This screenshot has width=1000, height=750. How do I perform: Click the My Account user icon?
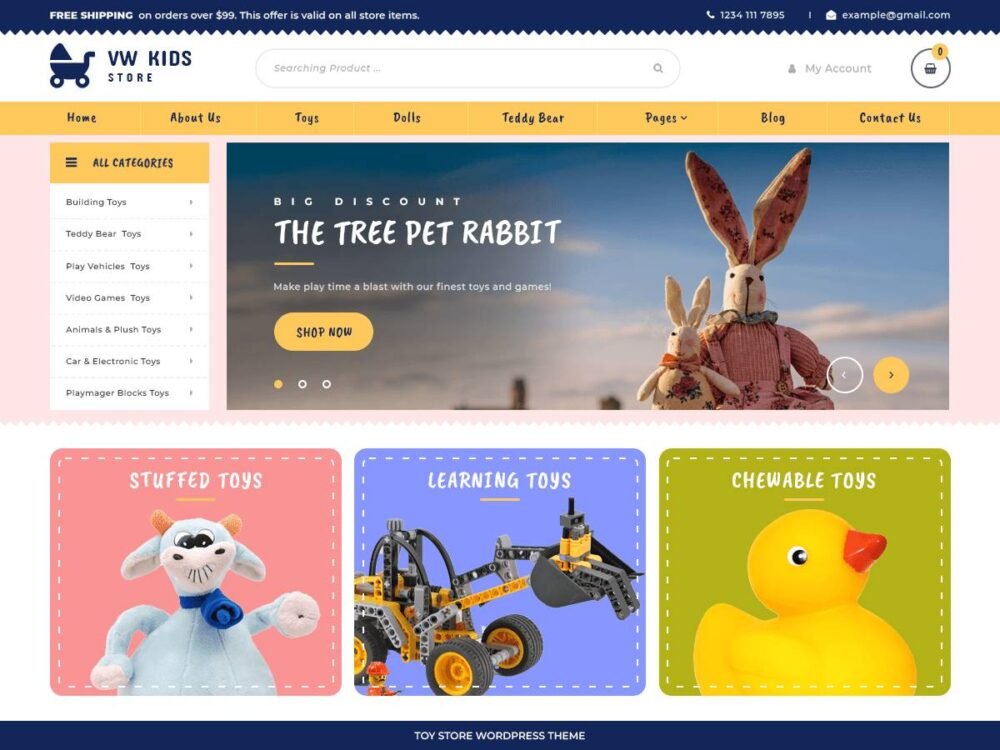791,68
